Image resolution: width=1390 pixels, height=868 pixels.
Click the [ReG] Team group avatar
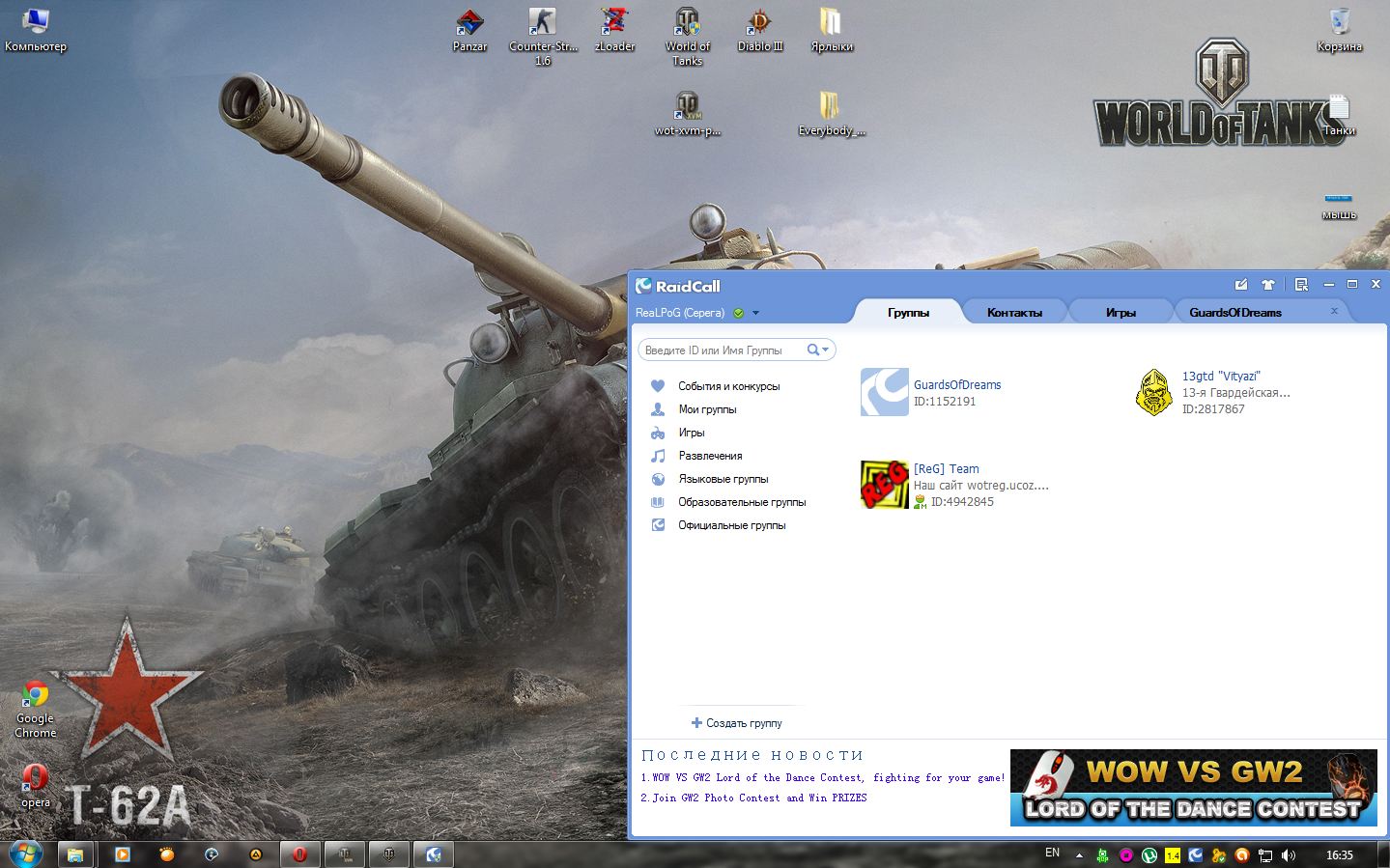point(885,485)
